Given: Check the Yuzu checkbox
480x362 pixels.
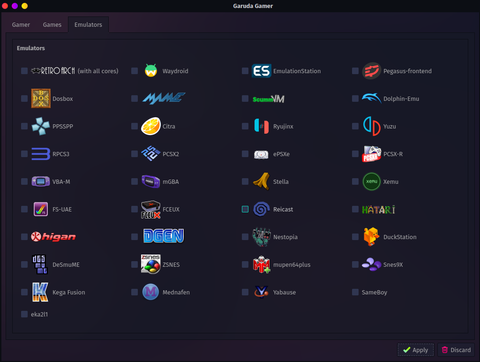Looking at the screenshot, I should click(x=355, y=126).
